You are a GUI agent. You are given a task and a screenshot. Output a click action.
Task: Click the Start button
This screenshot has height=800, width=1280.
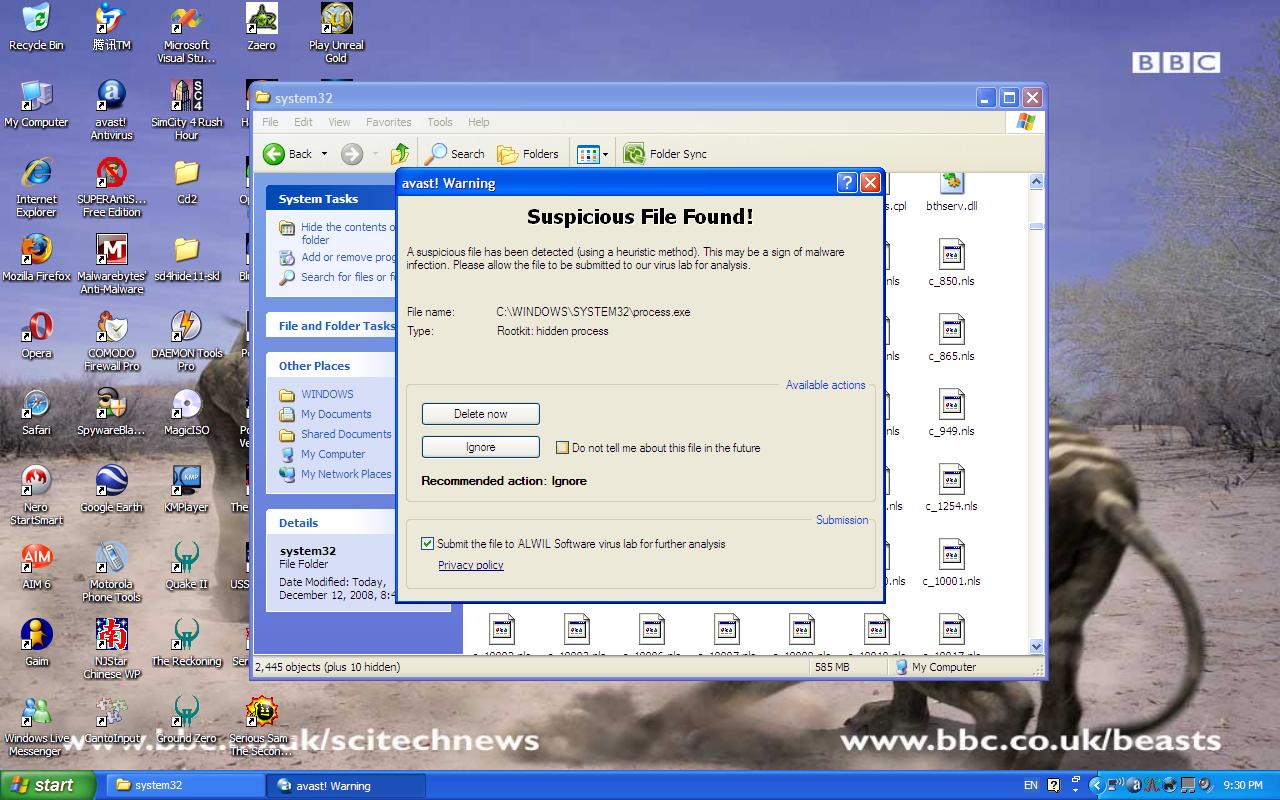coord(48,785)
